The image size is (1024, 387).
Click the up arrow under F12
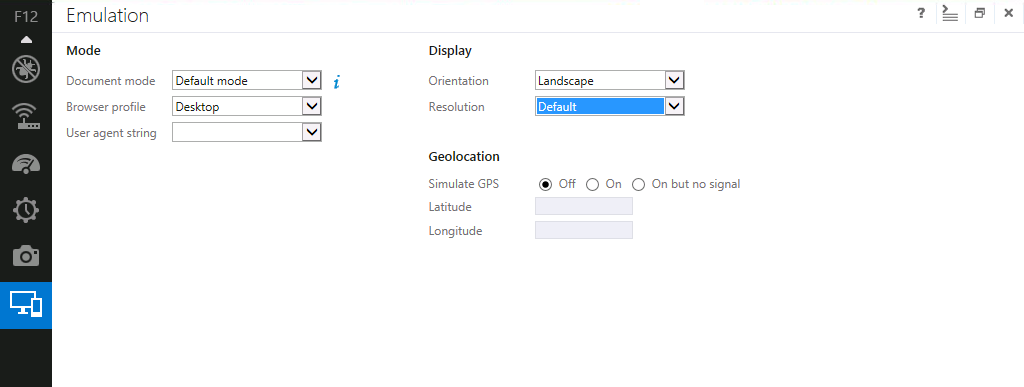click(26, 40)
